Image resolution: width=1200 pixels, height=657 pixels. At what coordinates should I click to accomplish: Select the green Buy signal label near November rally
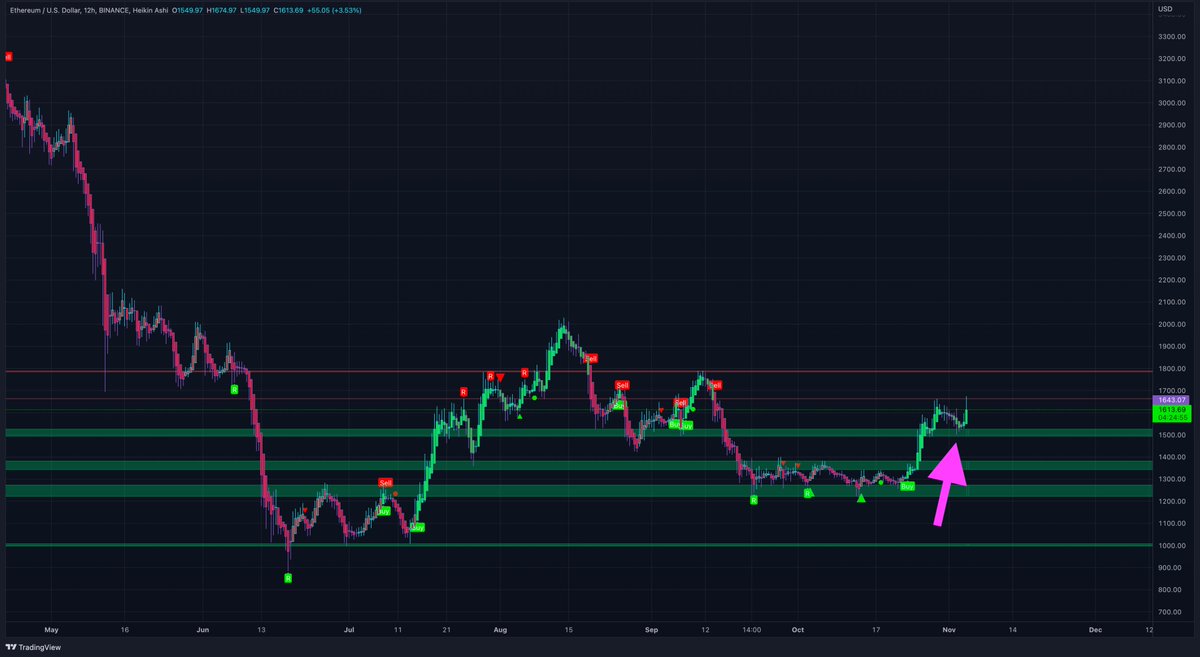[907, 487]
